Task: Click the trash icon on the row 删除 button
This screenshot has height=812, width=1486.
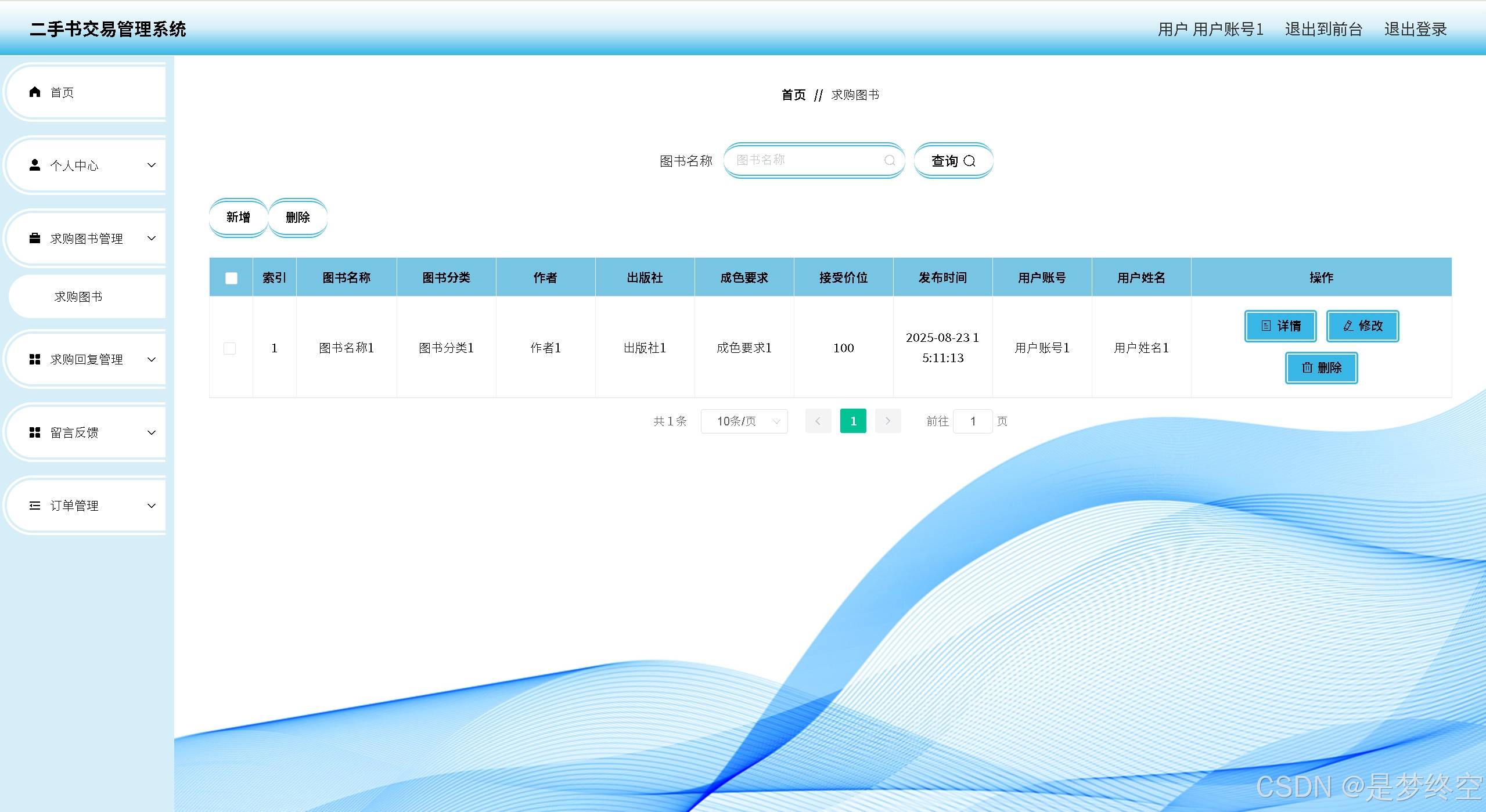Action: coord(1307,368)
